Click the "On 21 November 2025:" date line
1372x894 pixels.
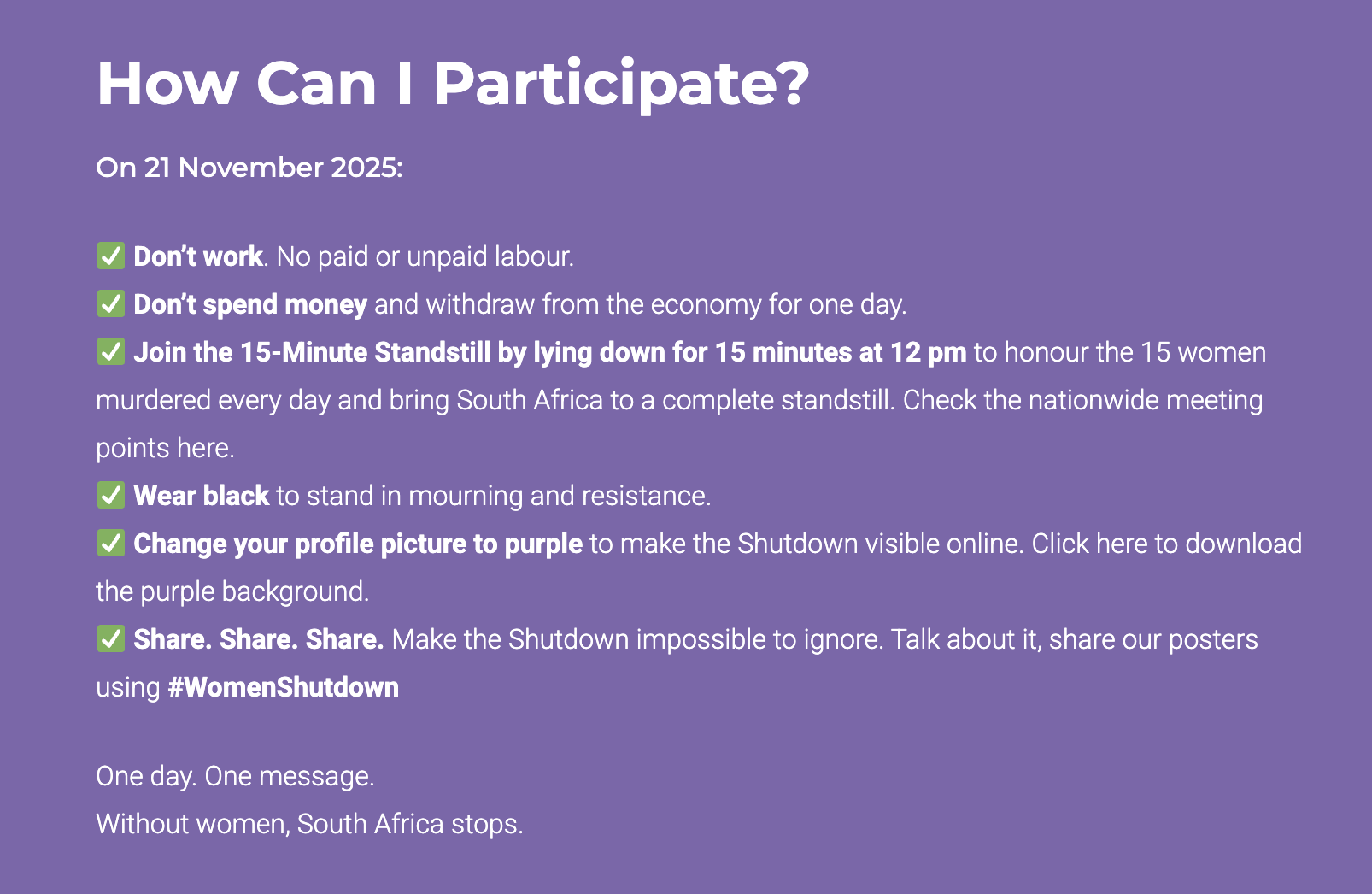(x=249, y=168)
